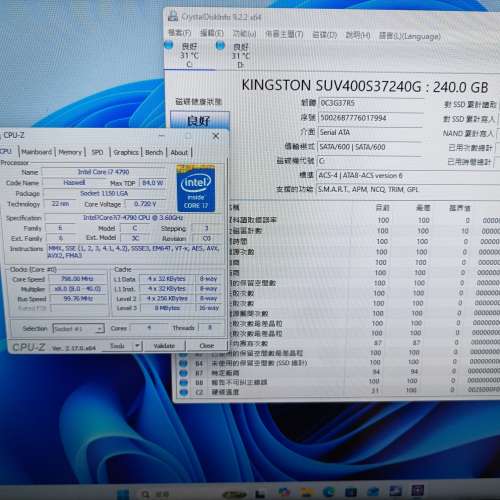
Task: Click the Tools button in CPU-Z
Action: click(117, 346)
